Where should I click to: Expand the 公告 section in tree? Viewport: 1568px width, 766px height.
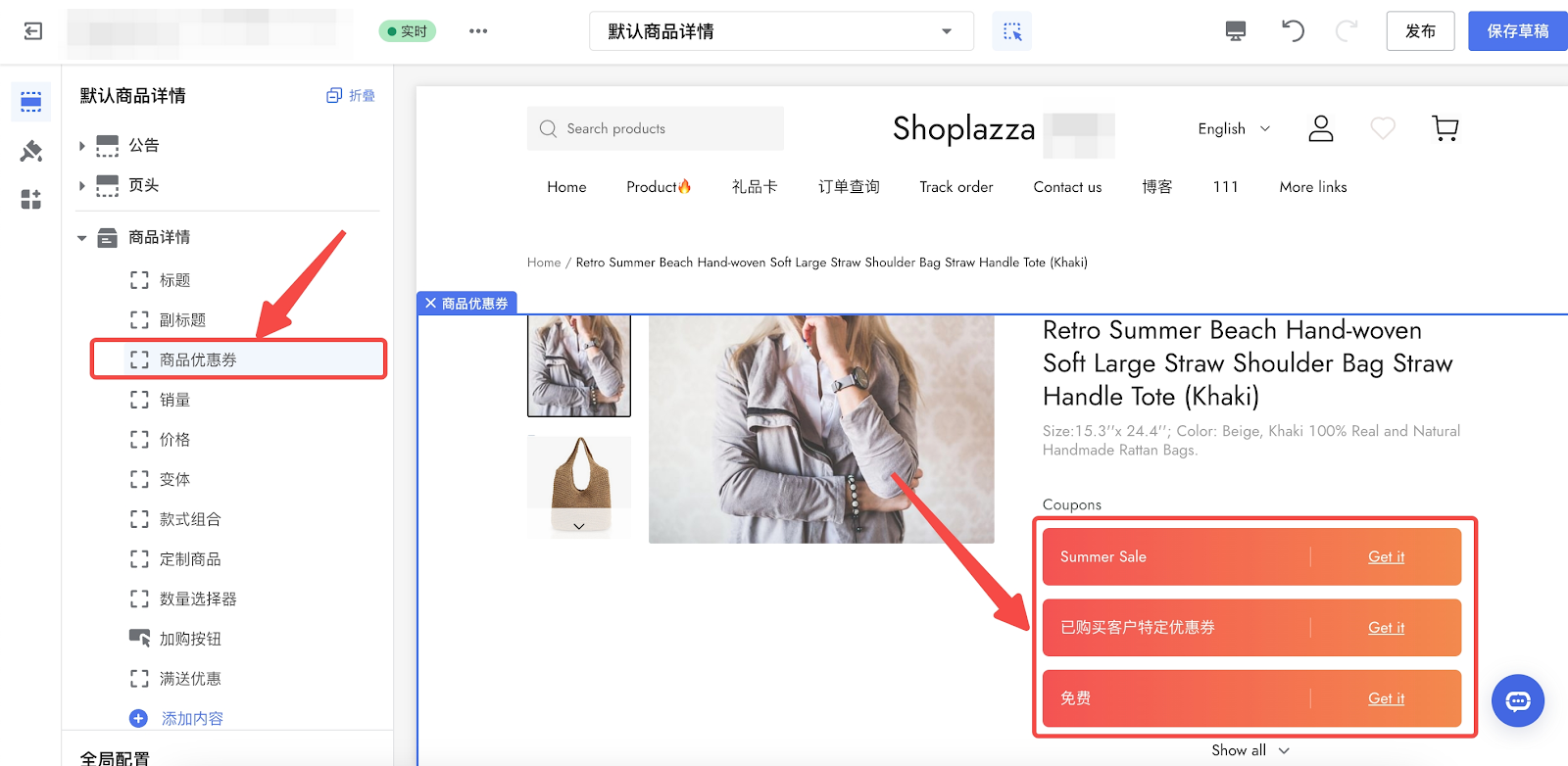tap(82, 146)
